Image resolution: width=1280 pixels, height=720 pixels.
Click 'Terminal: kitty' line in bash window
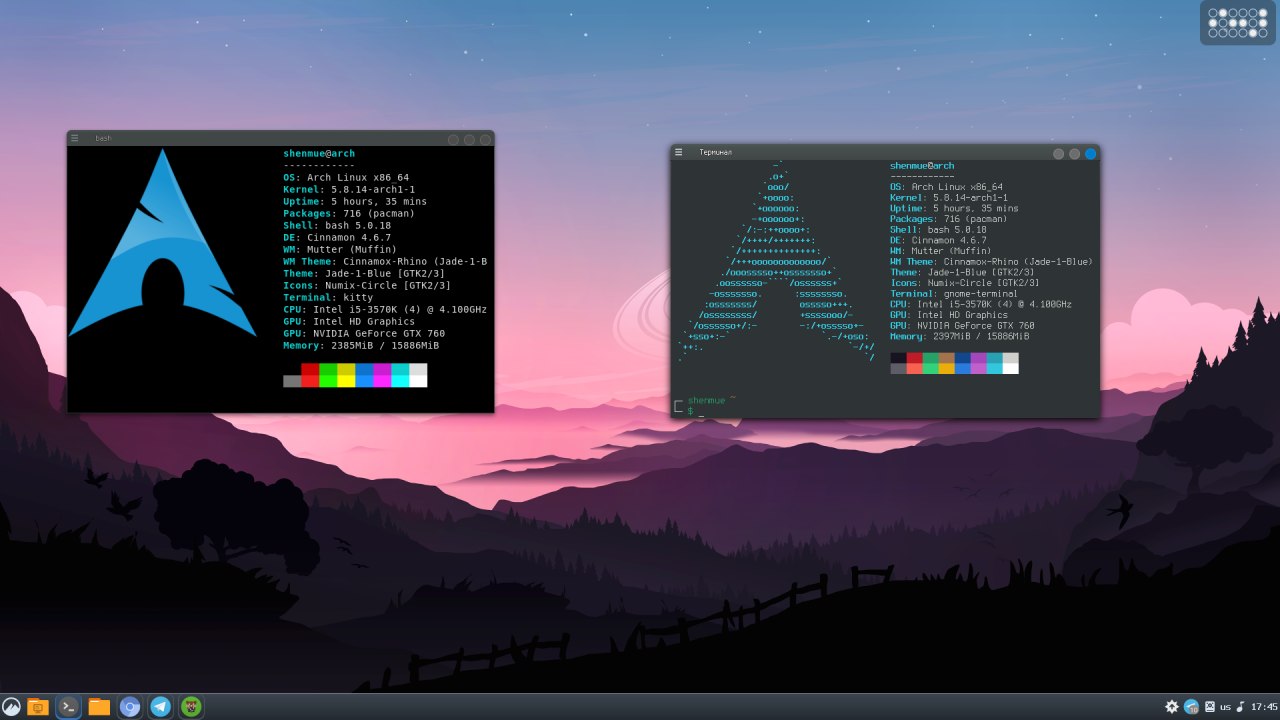point(328,298)
